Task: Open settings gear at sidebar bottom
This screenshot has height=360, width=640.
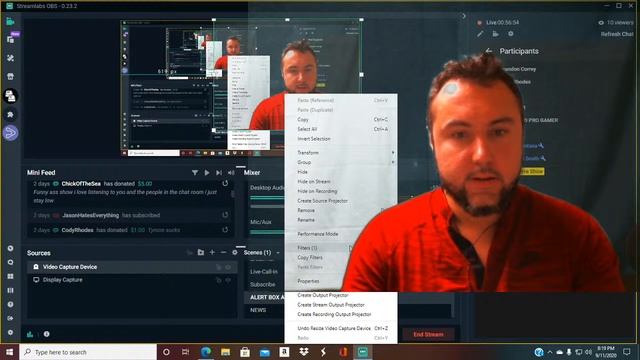Action: pos(11,332)
